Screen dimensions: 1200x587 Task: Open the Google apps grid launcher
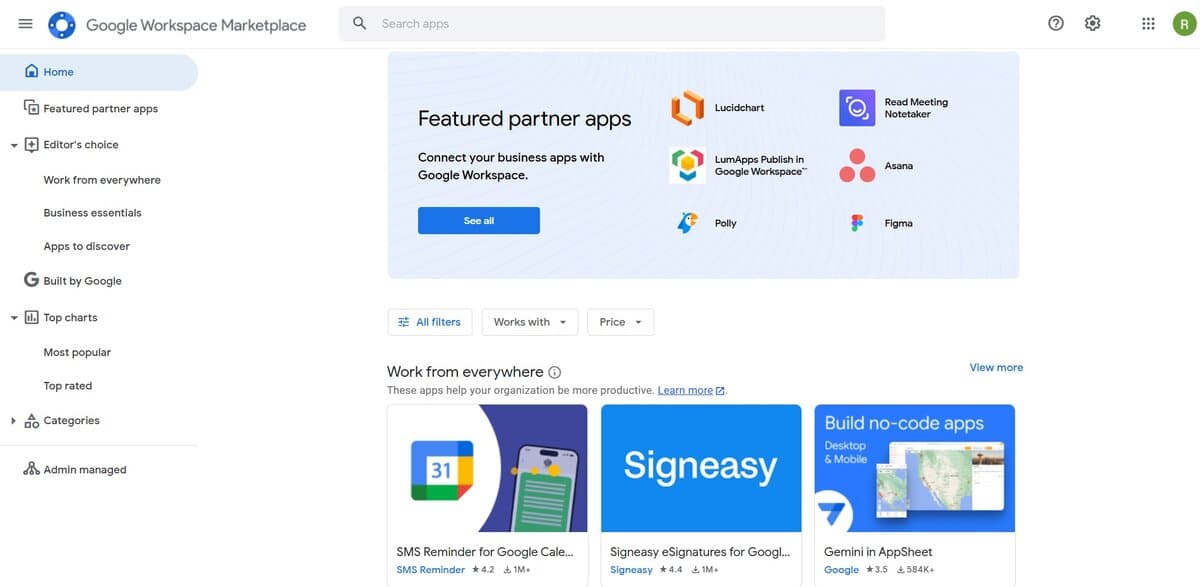tap(1148, 24)
